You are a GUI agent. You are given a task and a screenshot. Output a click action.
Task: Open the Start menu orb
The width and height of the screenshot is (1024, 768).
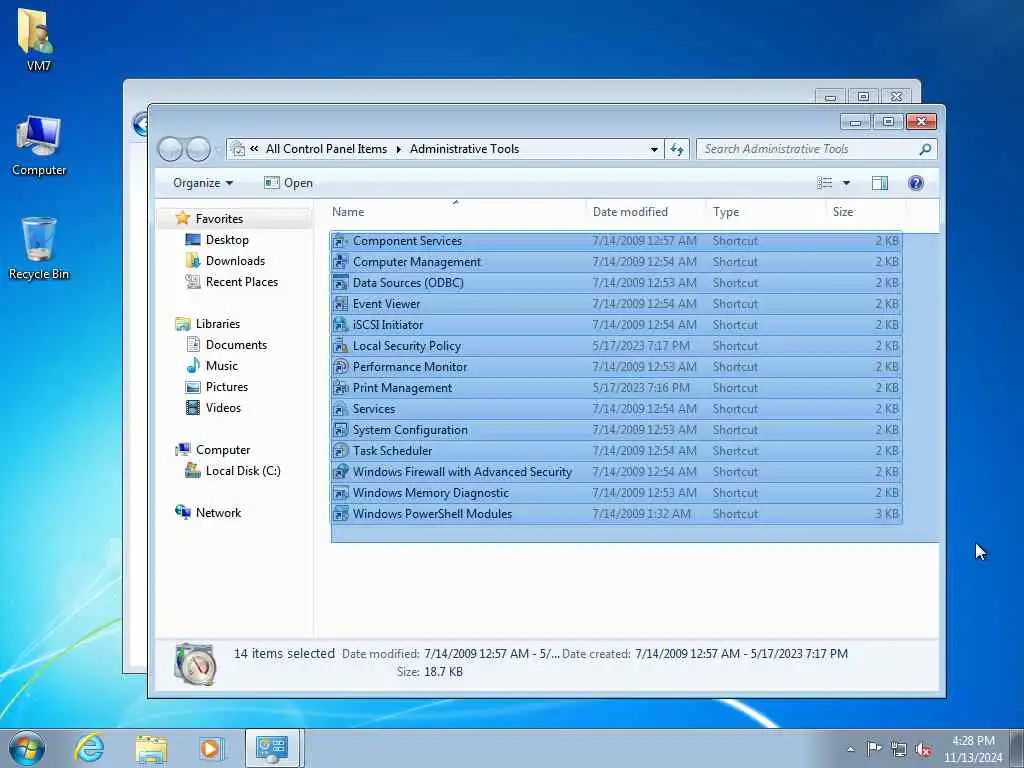tap(27, 748)
